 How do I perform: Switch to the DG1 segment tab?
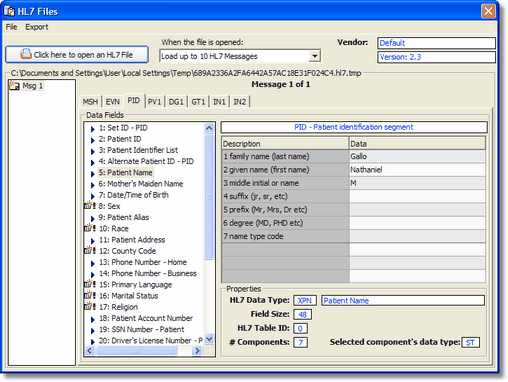176,102
